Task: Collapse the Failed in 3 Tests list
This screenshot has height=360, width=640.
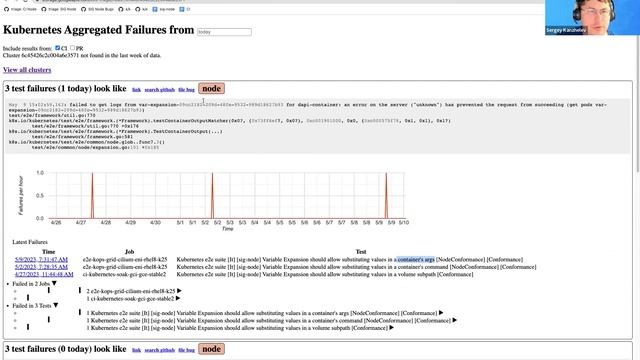Action: 56,305
